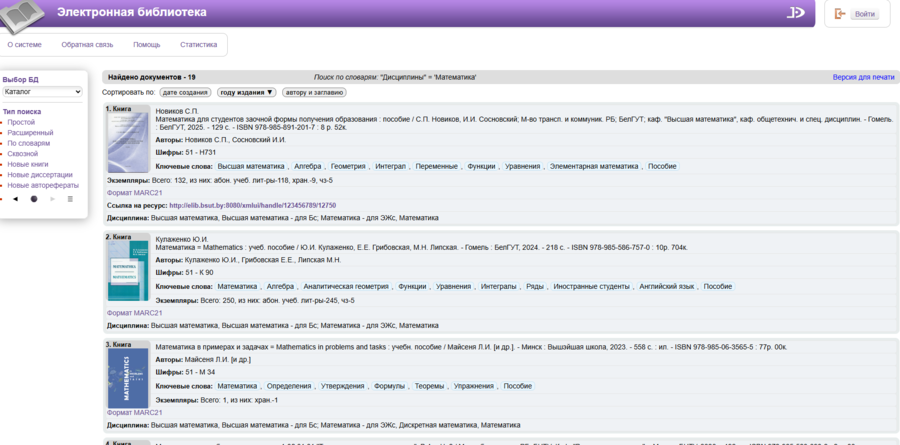The width and height of the screenshot is (900, 445).
Task: Click keyword Ряды in book 2
Action: click(535, 287)
